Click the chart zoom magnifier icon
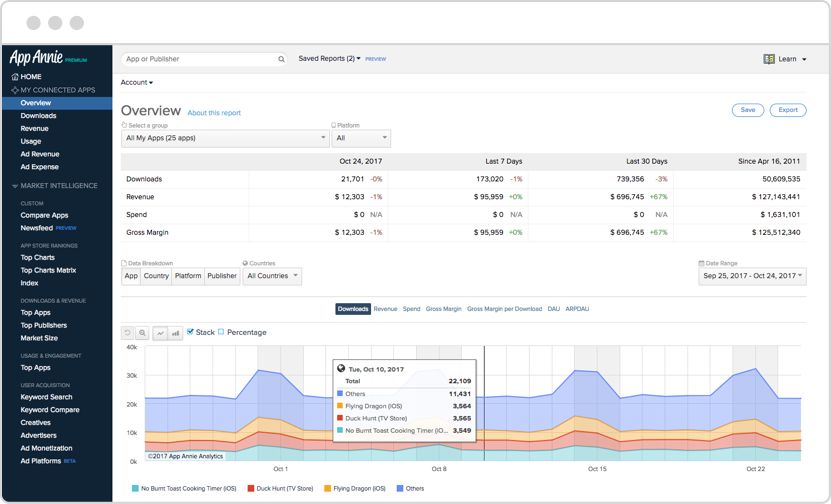831x504 pixels. [x=143, y=333]
